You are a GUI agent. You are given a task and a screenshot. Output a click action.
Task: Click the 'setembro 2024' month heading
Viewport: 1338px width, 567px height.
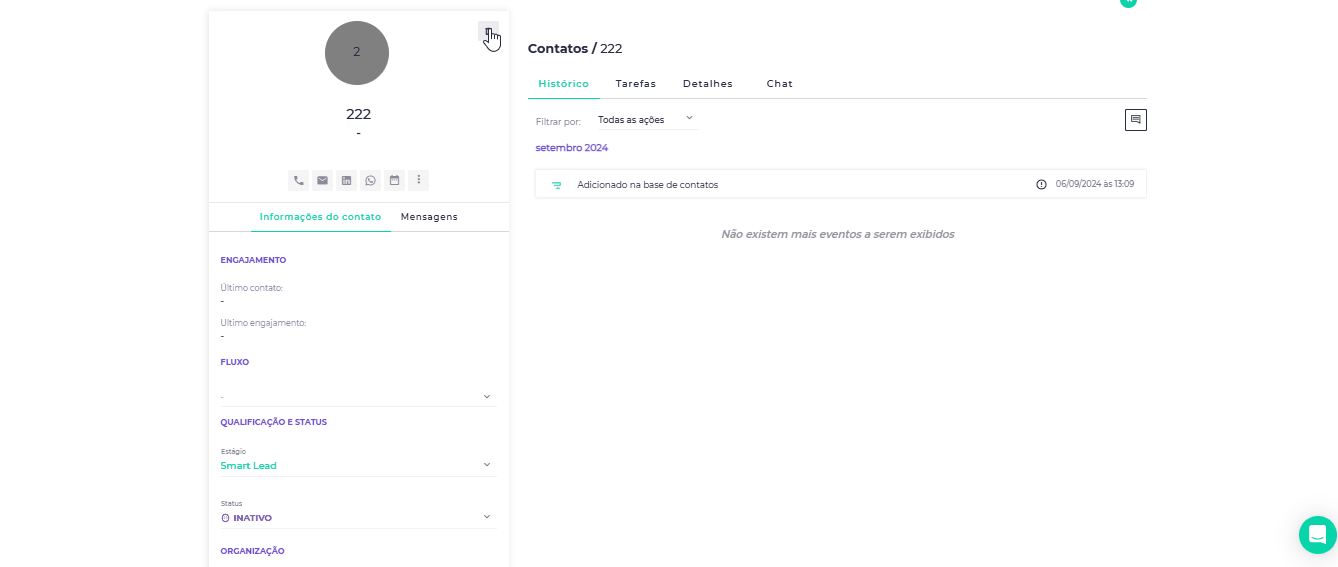572,148
